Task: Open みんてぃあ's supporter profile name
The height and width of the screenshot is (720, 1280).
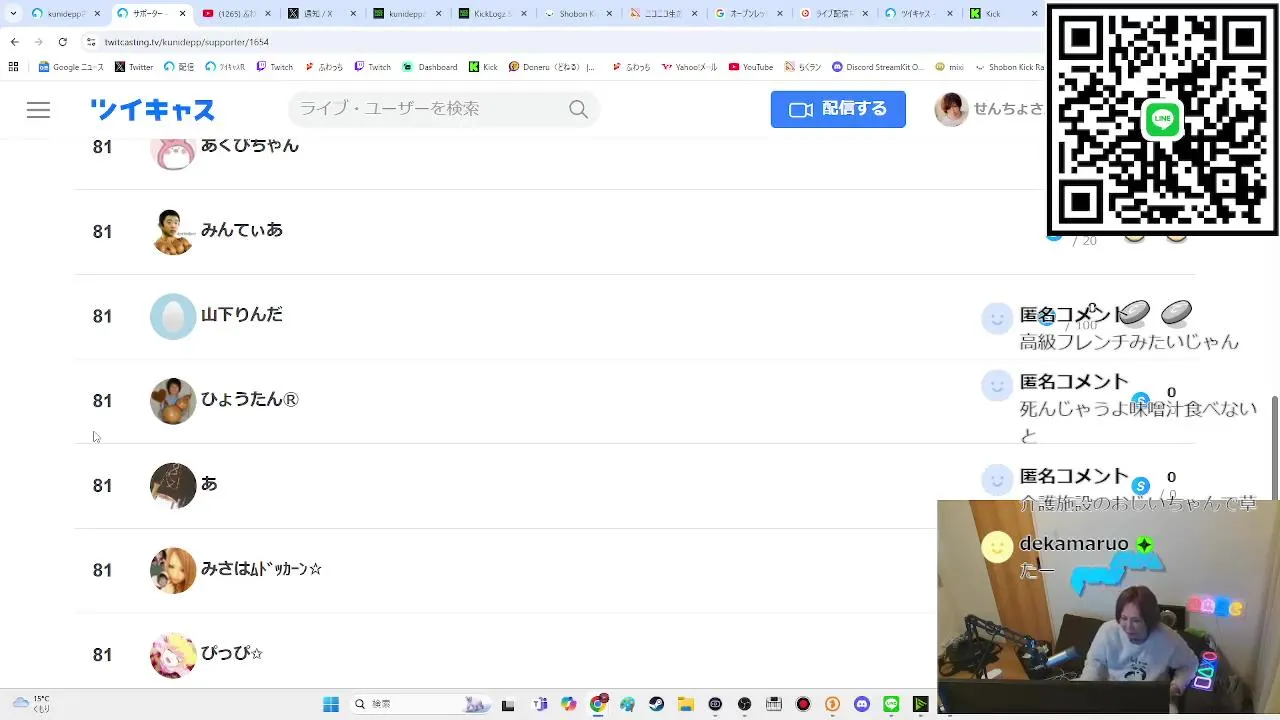Action: pos(242,230)
